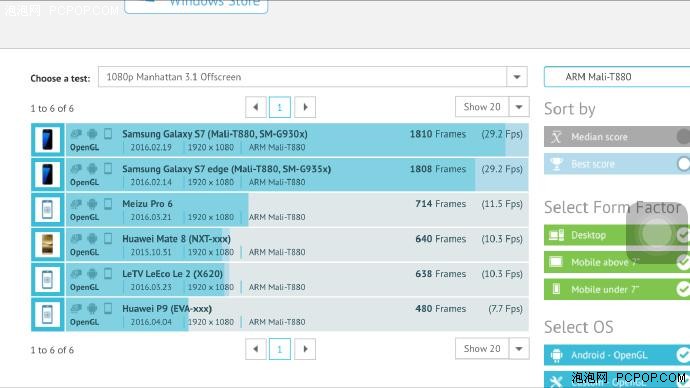Click the tablet icon for Mobile above 7"
This screenshot has width=690, height=388.
[556, 262]
